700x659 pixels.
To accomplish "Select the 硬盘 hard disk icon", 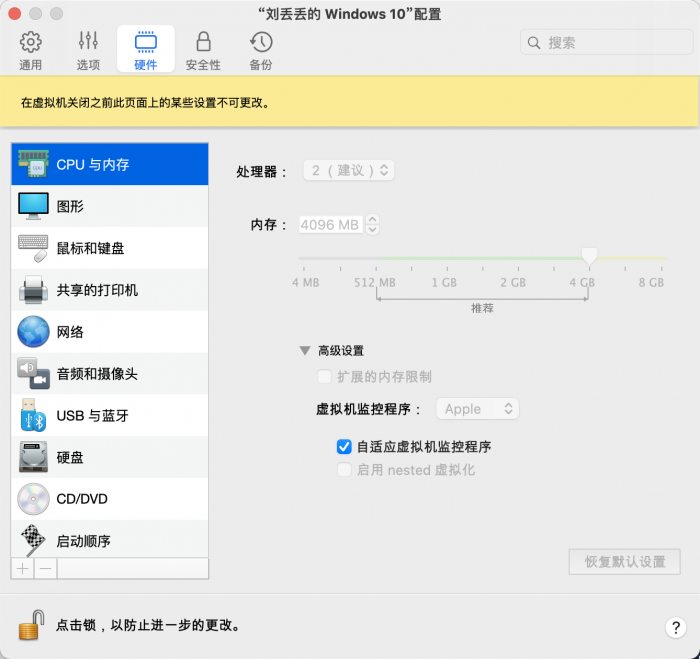I will [33, 457].
